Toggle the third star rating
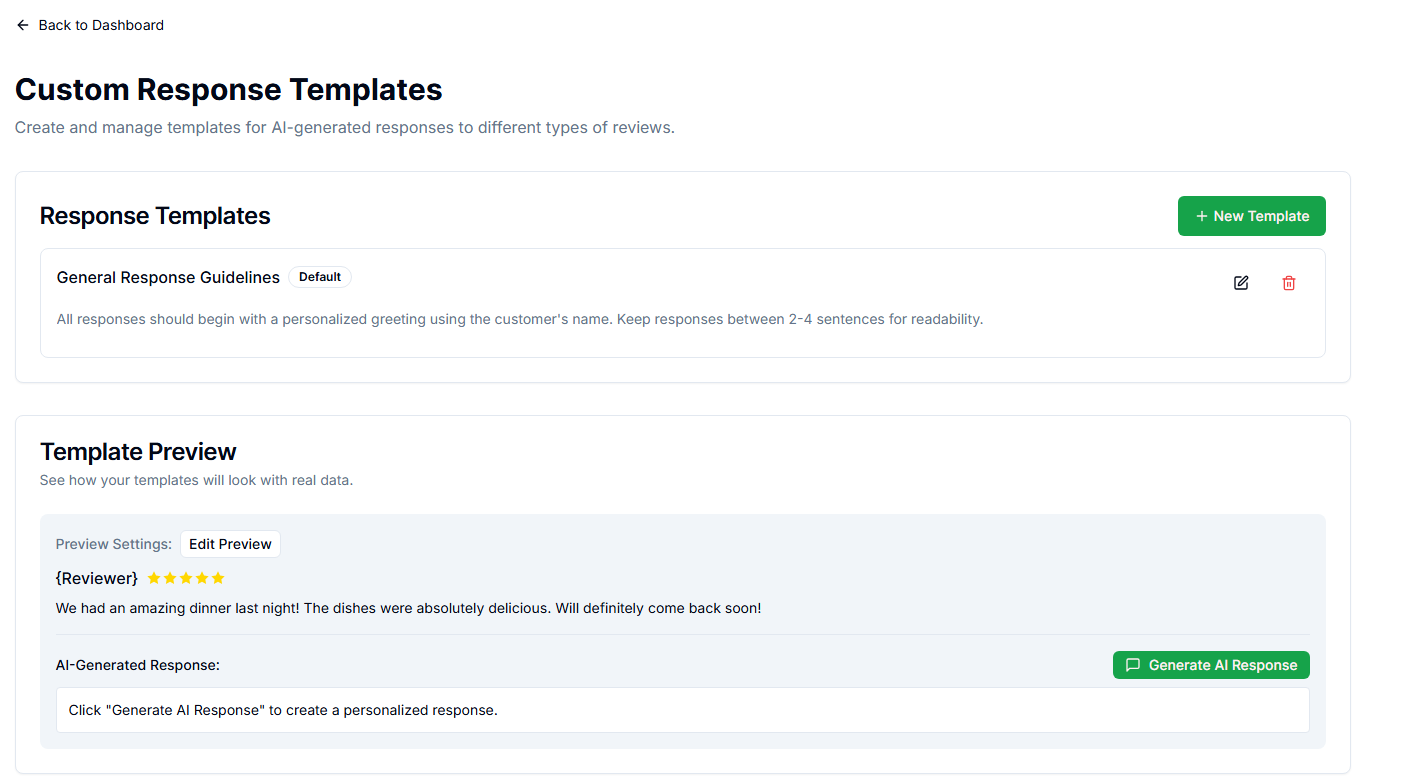The height and width of the screenshot is (782, 1420). click(186, 577)
